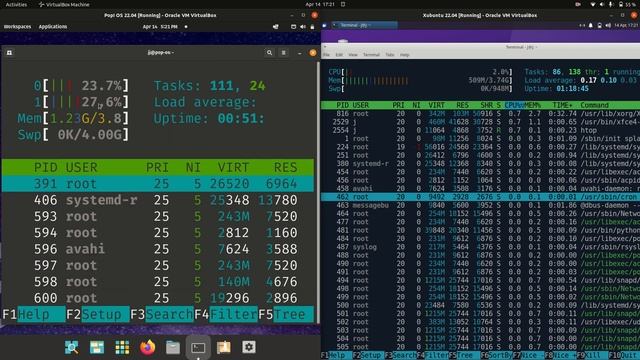
Task: Click F5 Tree in Xubuntu htop
Action: pyautogui.click(x=464, y=356)
